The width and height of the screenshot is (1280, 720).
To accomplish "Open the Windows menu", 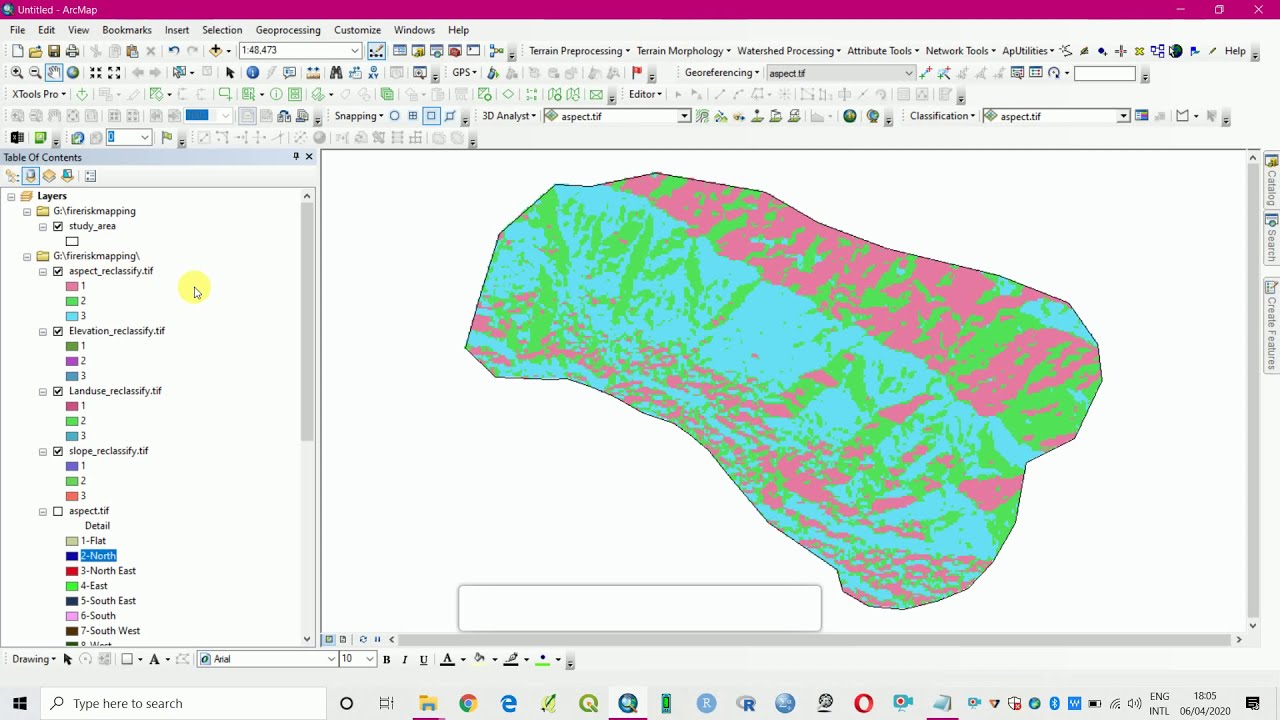I will click(414, 30).
